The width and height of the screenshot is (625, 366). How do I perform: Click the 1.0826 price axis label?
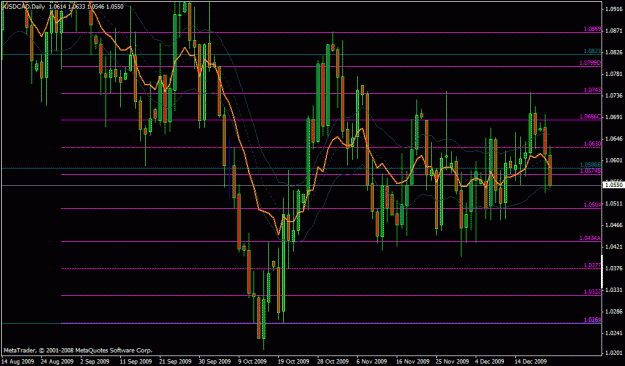[613, 52]
